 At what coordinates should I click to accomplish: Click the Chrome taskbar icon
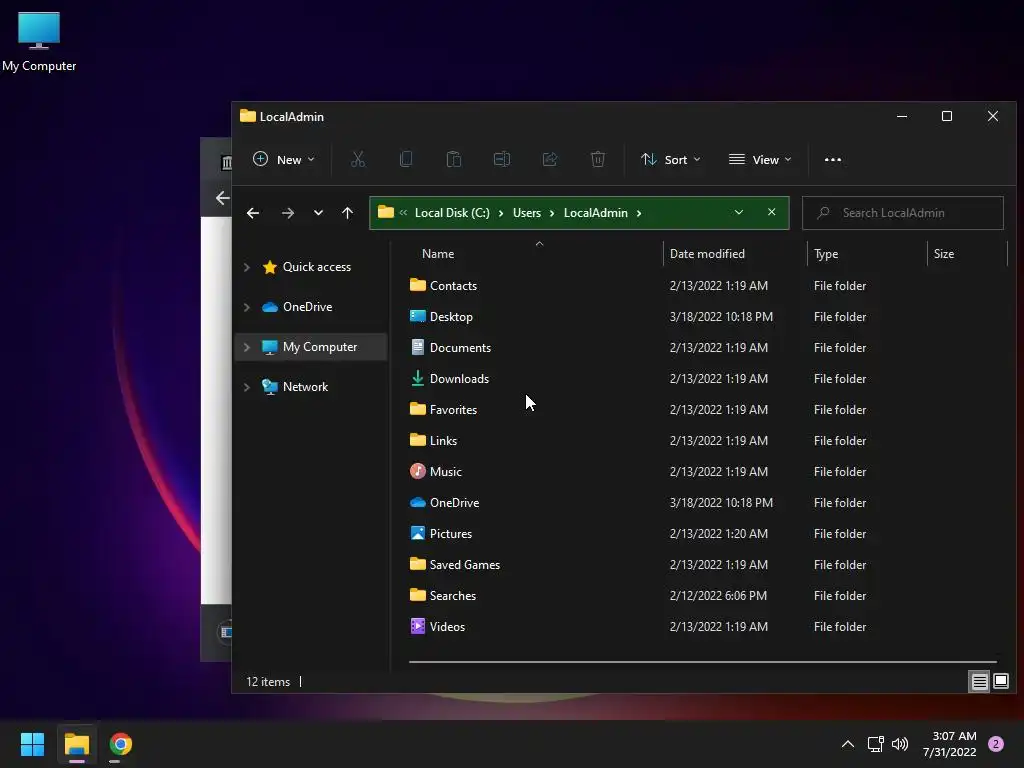120,744
